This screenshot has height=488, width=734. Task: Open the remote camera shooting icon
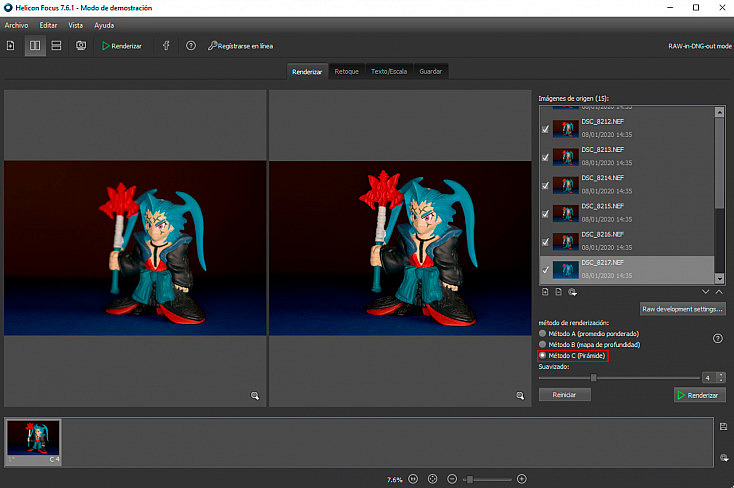click(81, 45)
